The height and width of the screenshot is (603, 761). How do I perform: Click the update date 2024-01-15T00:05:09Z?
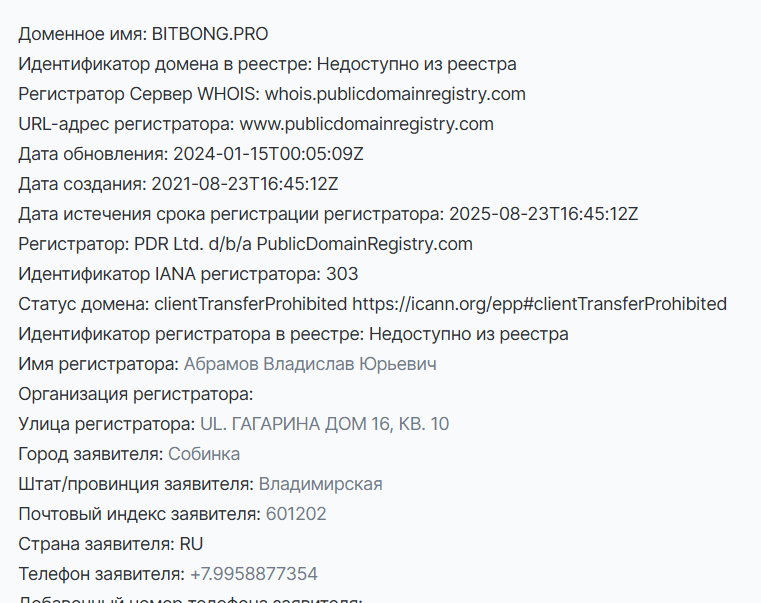(x=268, y=154)
